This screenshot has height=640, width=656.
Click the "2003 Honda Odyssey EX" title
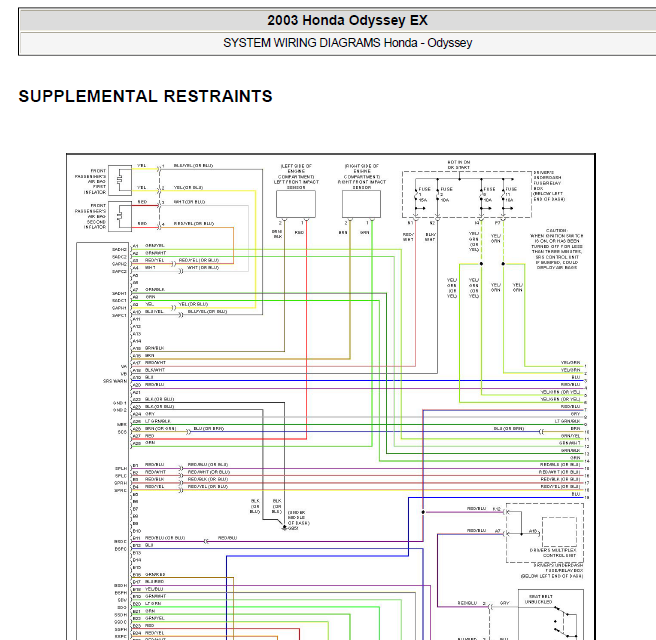click(x=347, y=20)
